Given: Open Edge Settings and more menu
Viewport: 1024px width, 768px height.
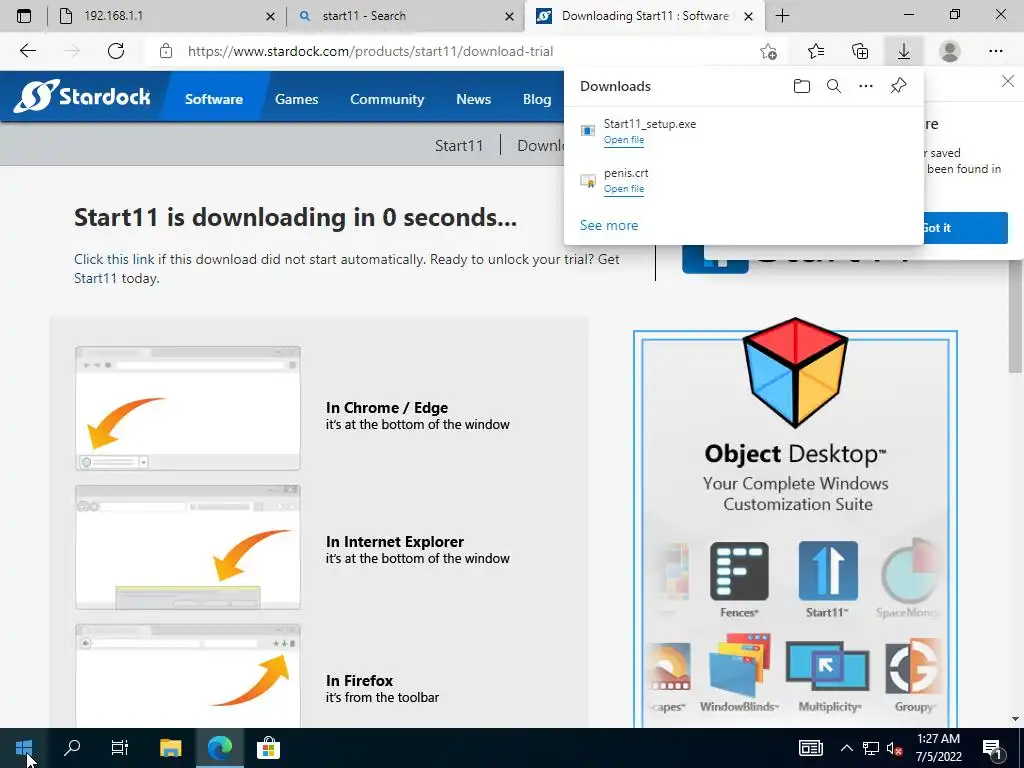Looking at the screenshot, I should pyautogui.click(x=995, y=51).
